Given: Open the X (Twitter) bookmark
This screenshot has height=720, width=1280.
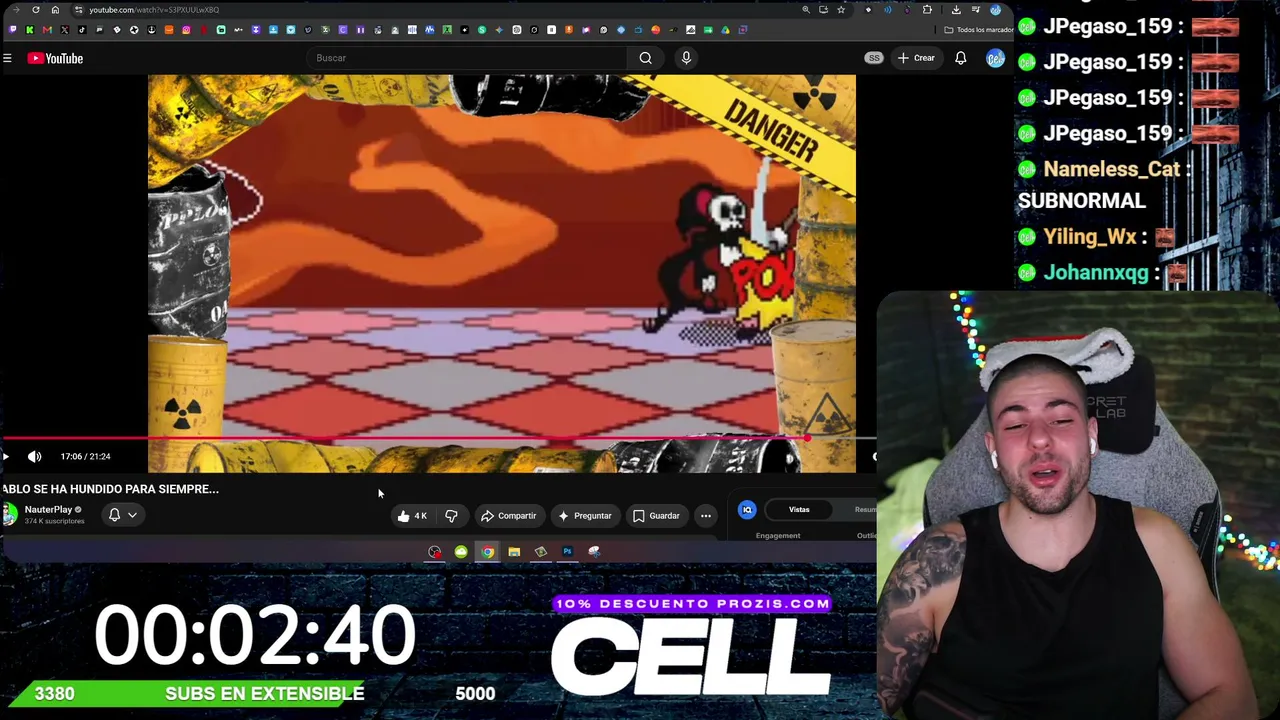Looking at the screenshot, I should pos(64,30).
